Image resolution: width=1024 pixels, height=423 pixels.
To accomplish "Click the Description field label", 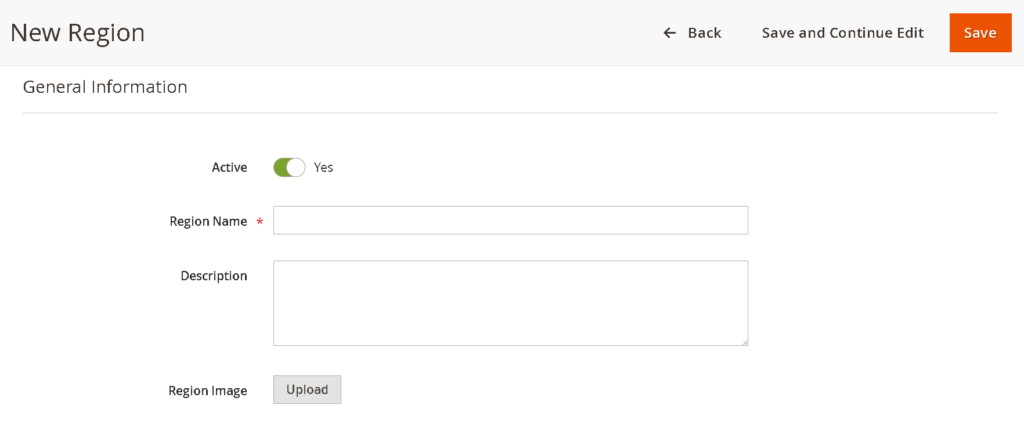I will pyautogui.click(x=213, y=275).
